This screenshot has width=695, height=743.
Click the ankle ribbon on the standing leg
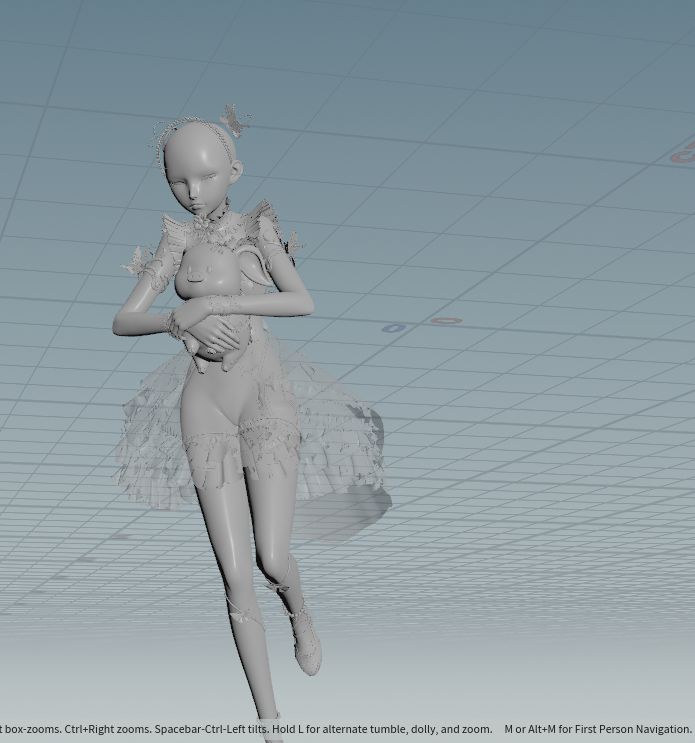tap(246, 617)
